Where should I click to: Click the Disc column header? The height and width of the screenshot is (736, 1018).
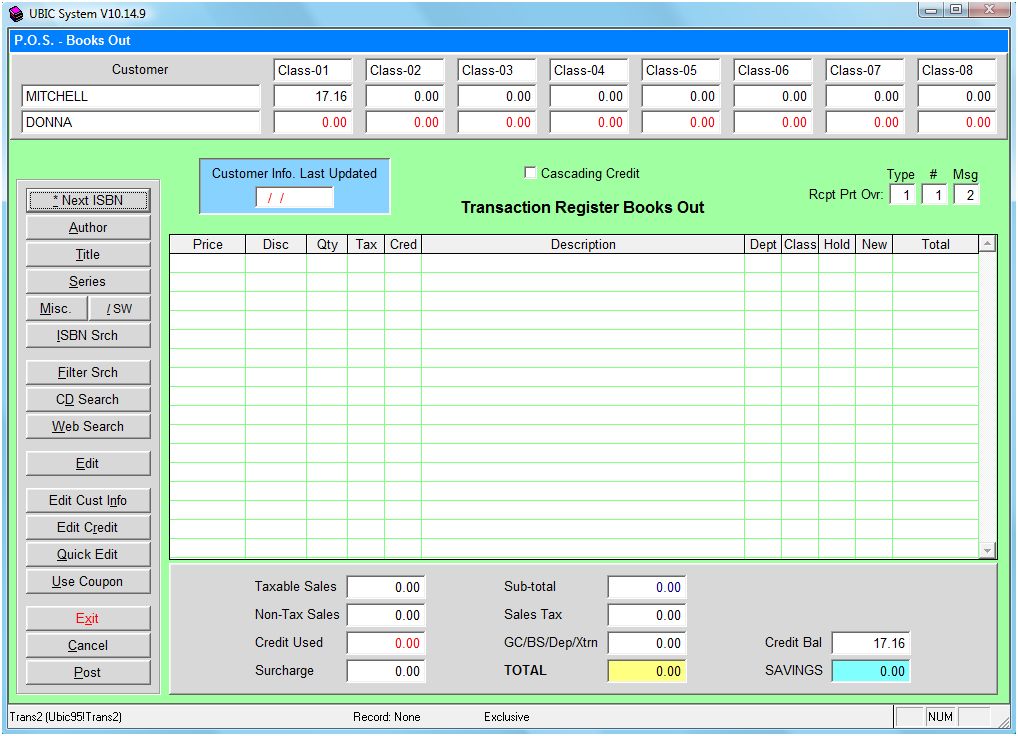click(x=276, y=244)
